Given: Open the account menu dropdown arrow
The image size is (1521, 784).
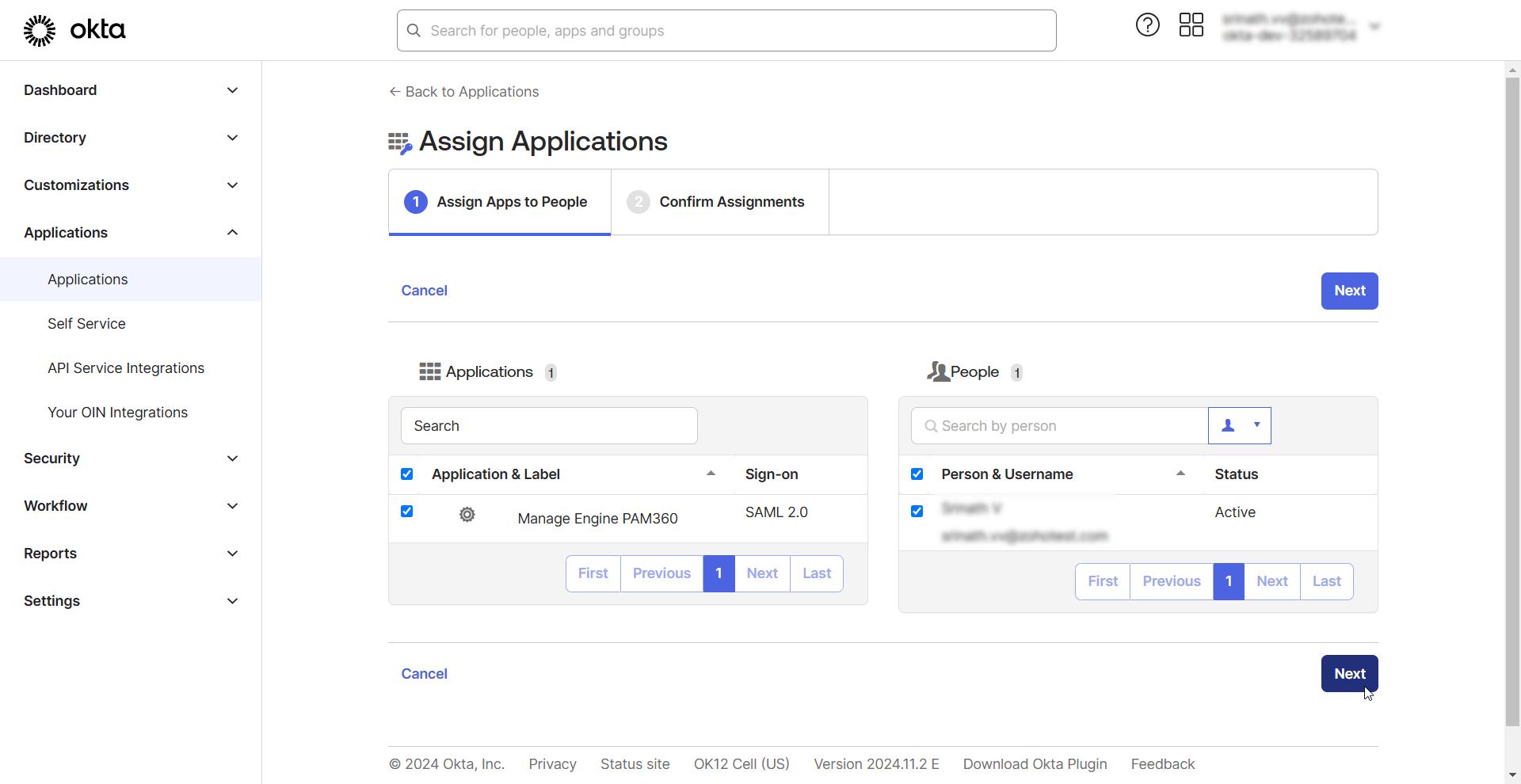Looking at the screenshot, I should coord(1374,25).
